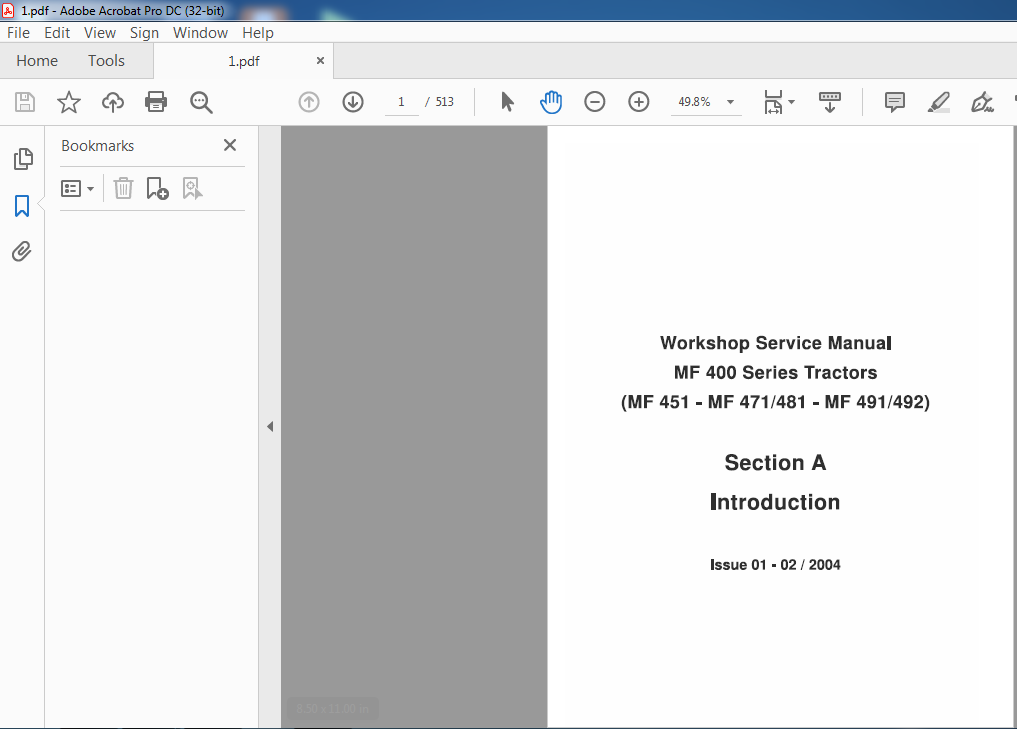The width and height of the screenshot is (1017, 729).
Task: Switch to the Home tab
Action: tap(37, 61)
